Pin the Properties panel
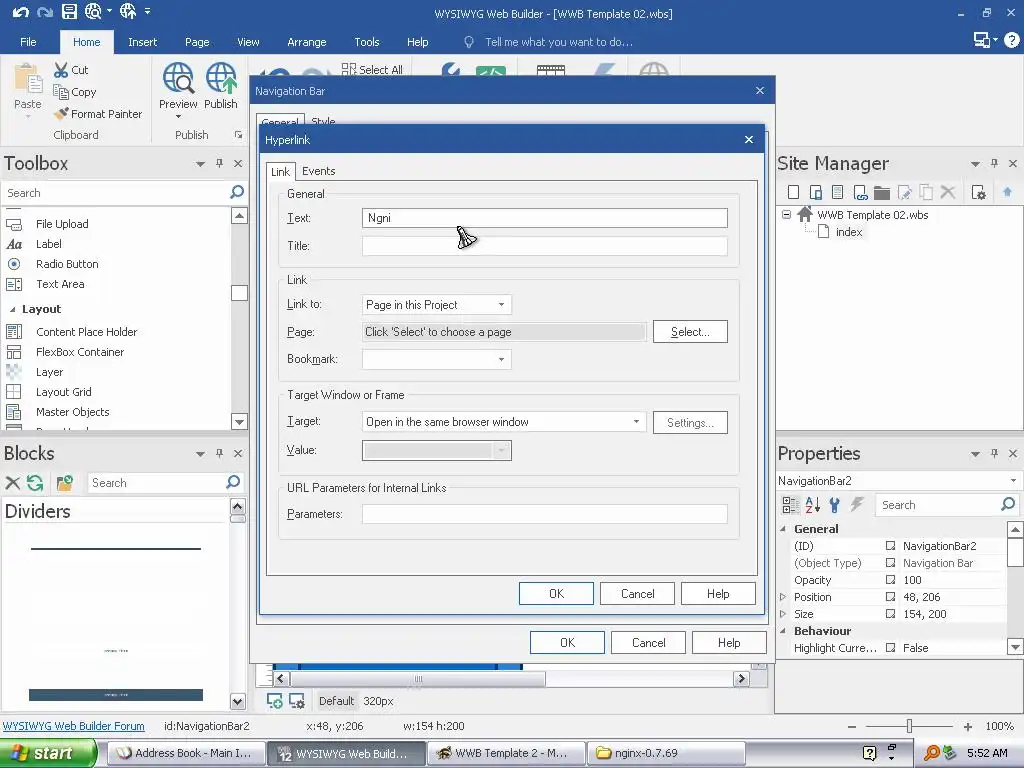Viewport: 1024px width, 768px height. pos(994,453)
